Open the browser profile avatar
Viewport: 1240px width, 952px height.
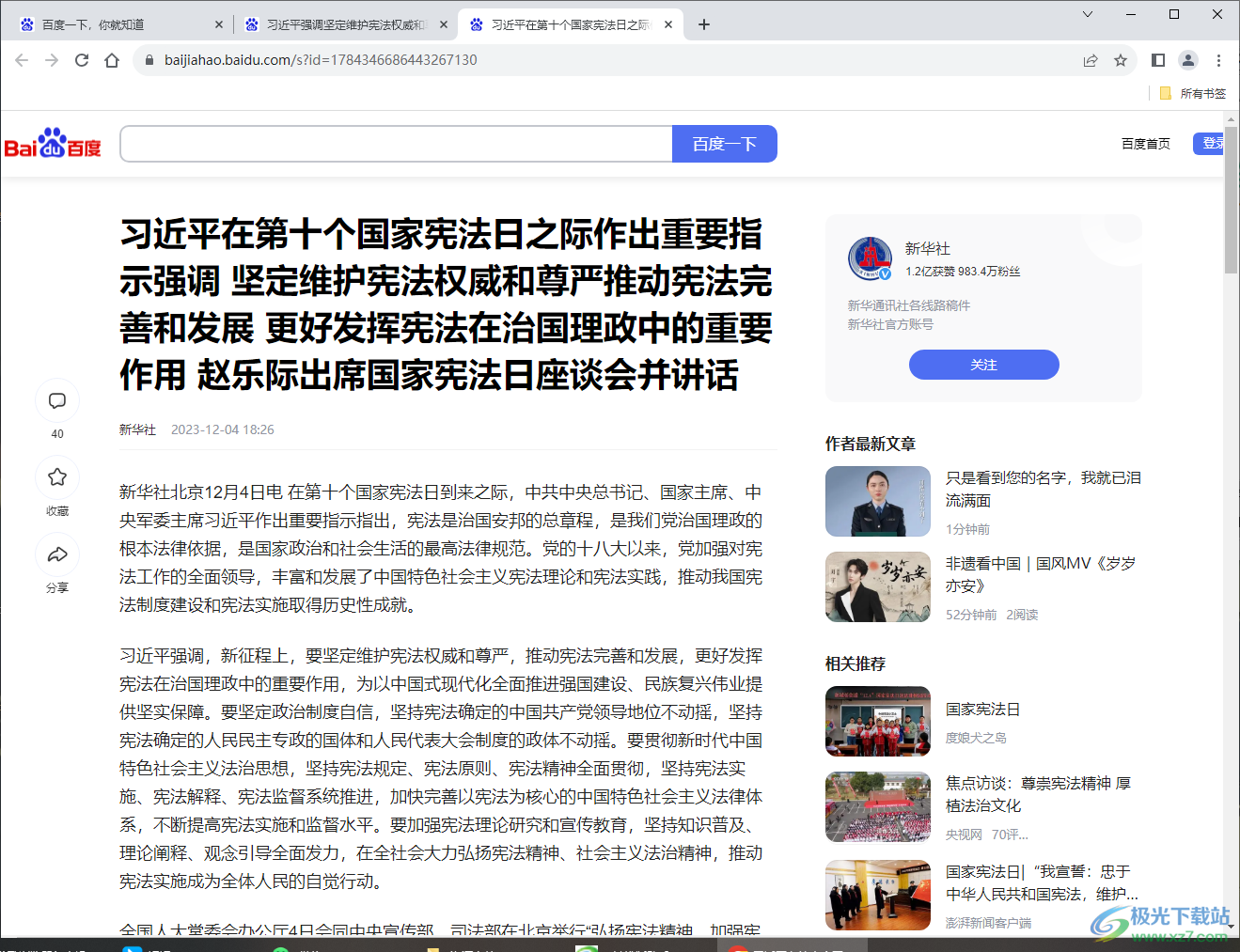[1188, 60]
